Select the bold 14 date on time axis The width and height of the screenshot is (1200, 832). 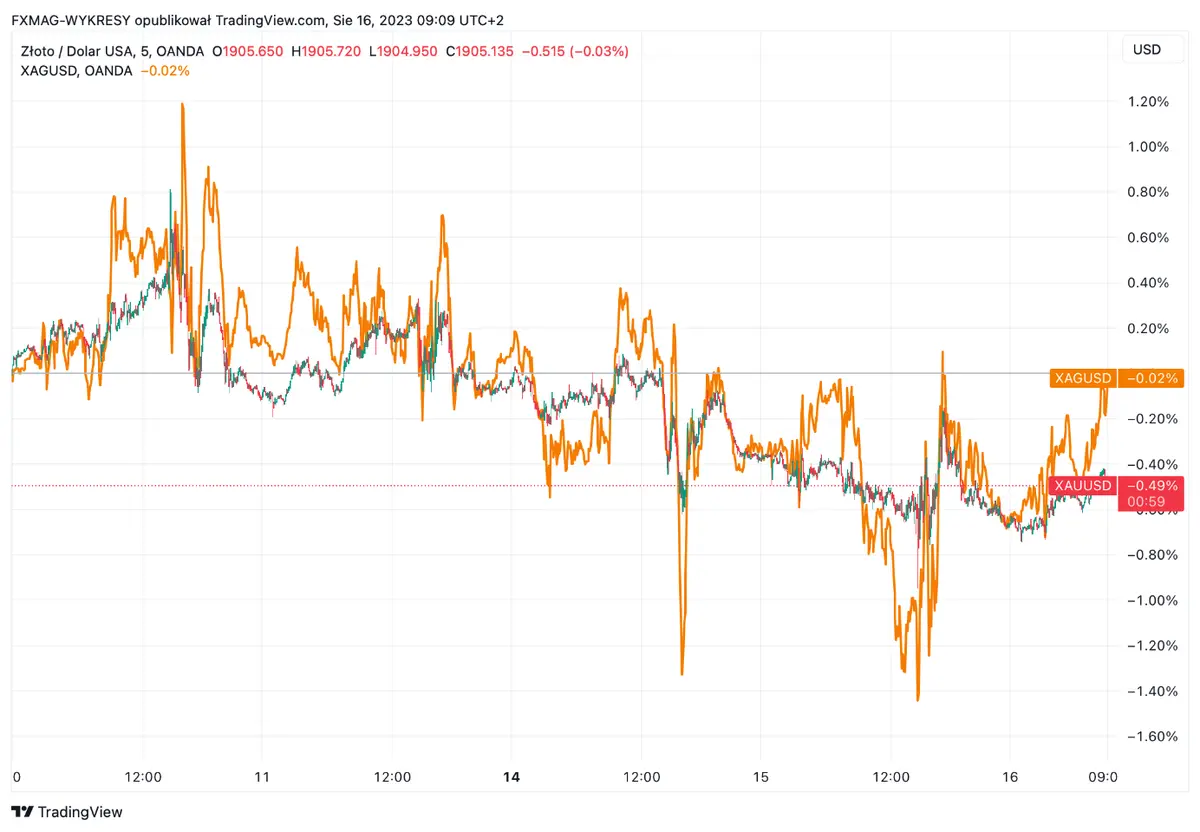pos(511,777)
